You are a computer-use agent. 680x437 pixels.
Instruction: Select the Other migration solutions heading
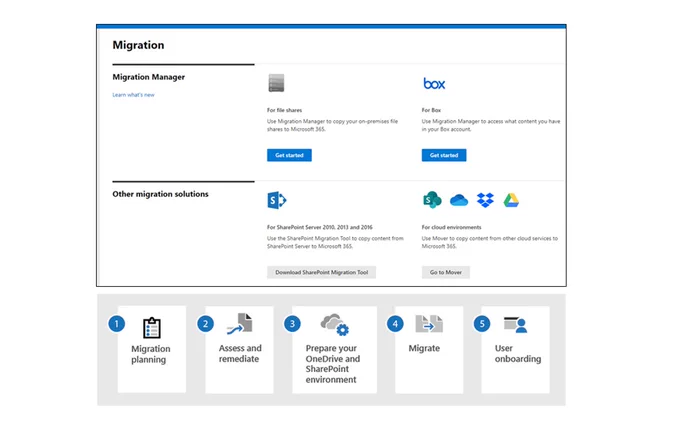pos(160,194)
